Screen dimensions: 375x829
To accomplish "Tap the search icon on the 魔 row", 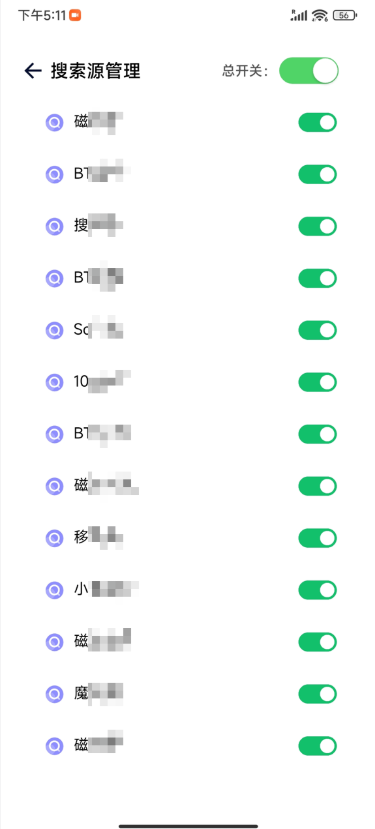I will pyautogui.click(x=54, y=694).
